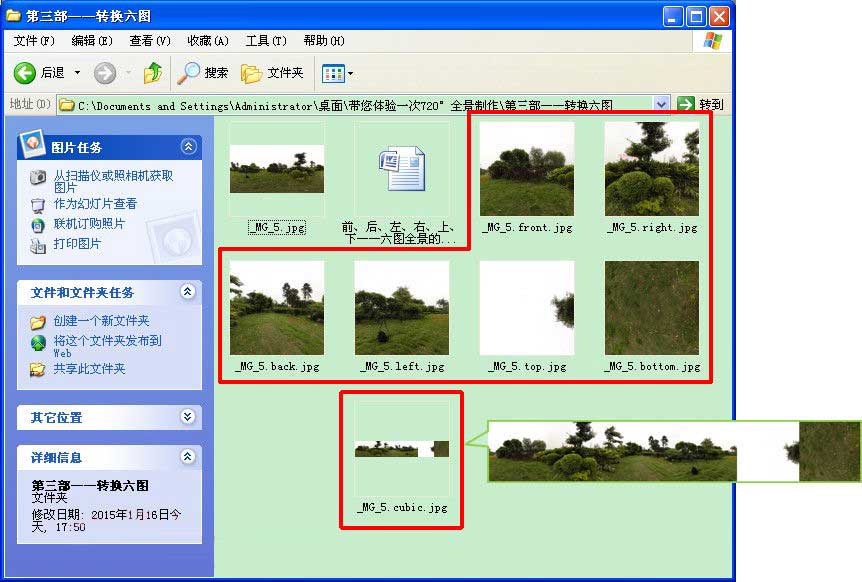Select the _MG_5.cubic.jpg thumbnail

[402, 448]
